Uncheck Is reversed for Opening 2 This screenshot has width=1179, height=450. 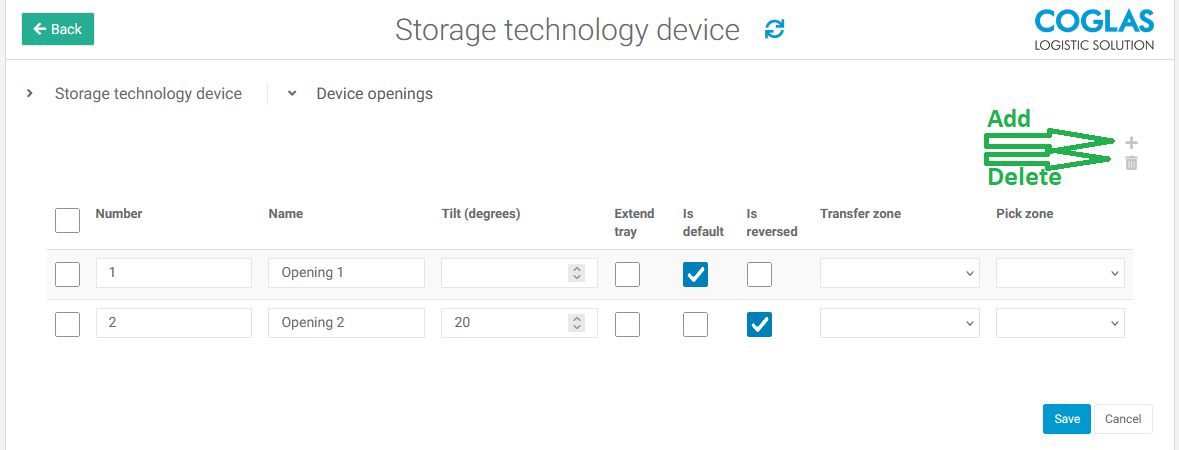click(x=759, y=324)
